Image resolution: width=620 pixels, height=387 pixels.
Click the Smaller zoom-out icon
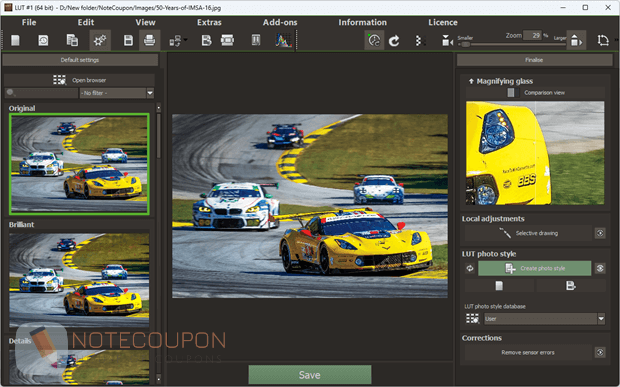(447, 41)
